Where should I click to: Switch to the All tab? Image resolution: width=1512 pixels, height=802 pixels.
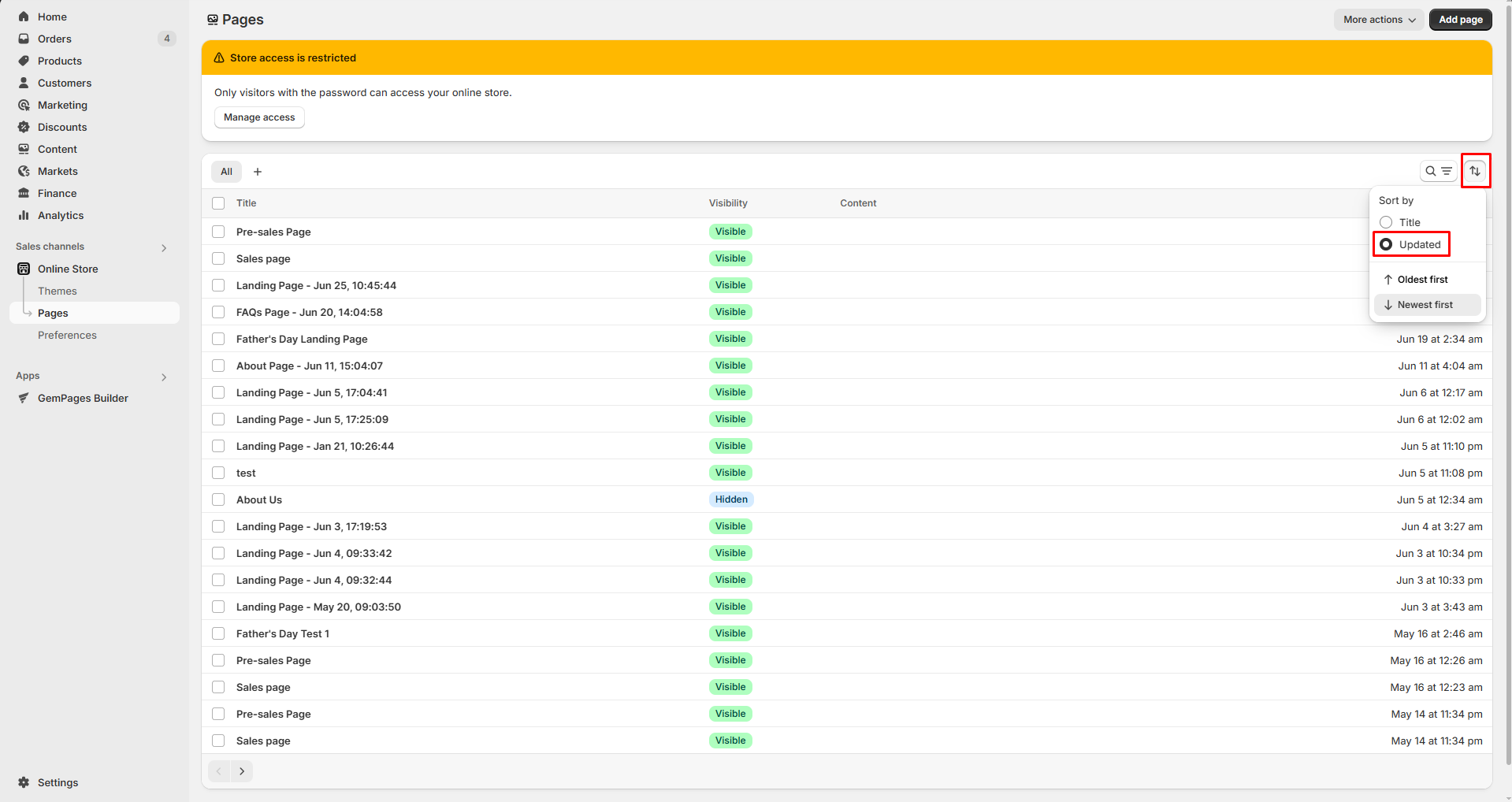(226, 172)
